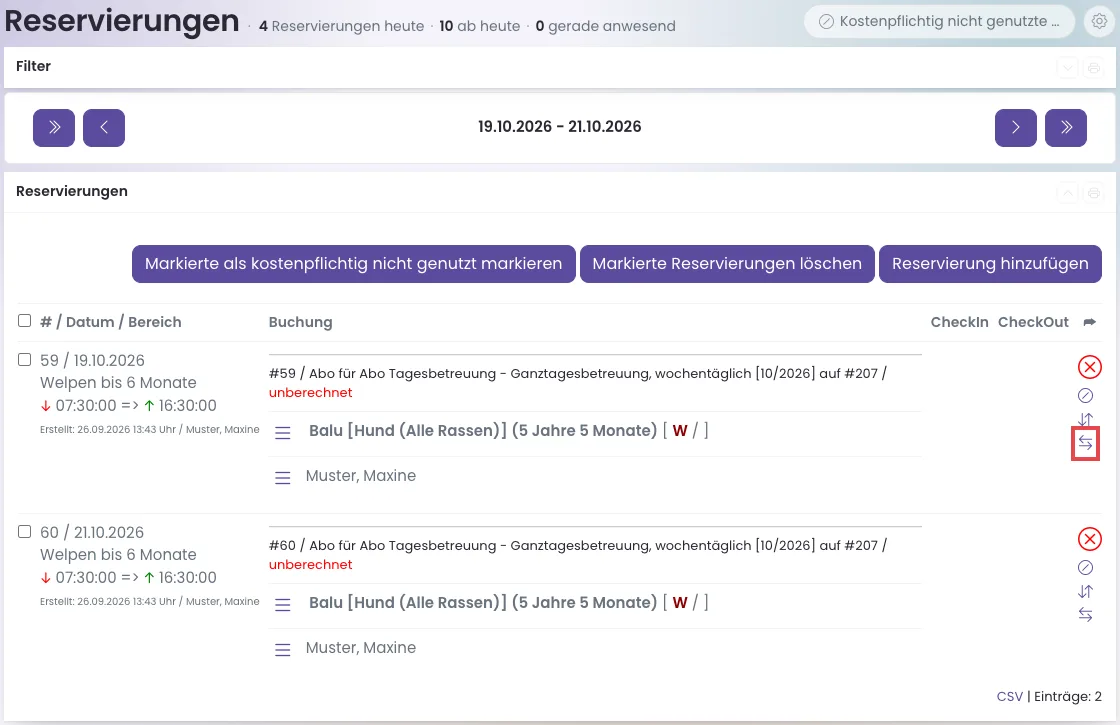Tick the checkbox for reservation 60
Screen dimensions: 1120x725
tap(24, 531)
